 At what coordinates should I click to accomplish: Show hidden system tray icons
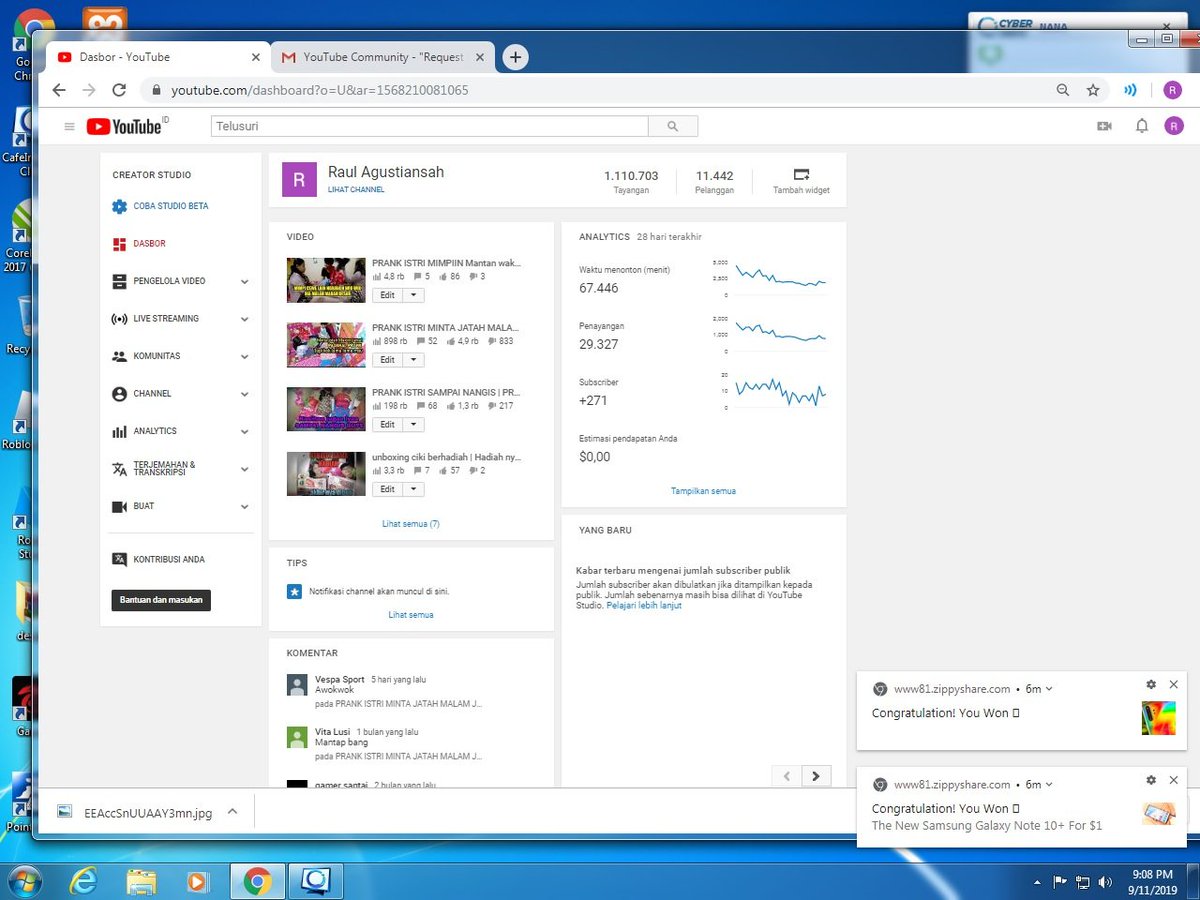pos(1037,883)
